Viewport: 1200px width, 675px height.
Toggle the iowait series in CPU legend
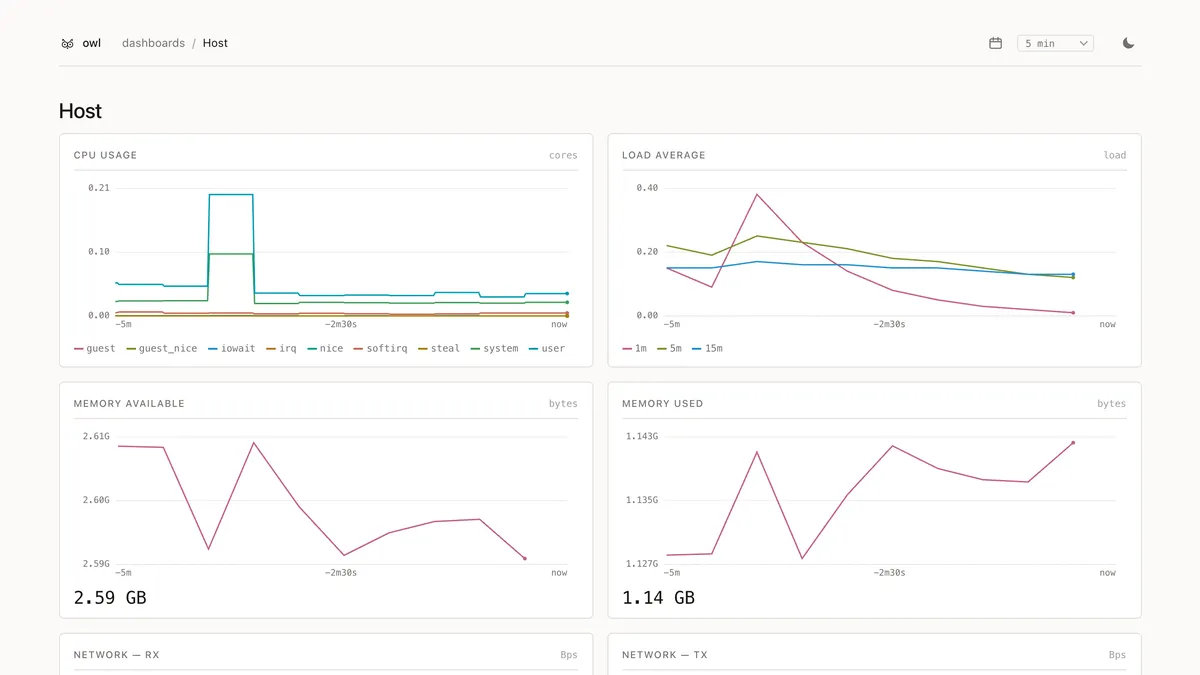pyautogui.click(x=232, y=348)
